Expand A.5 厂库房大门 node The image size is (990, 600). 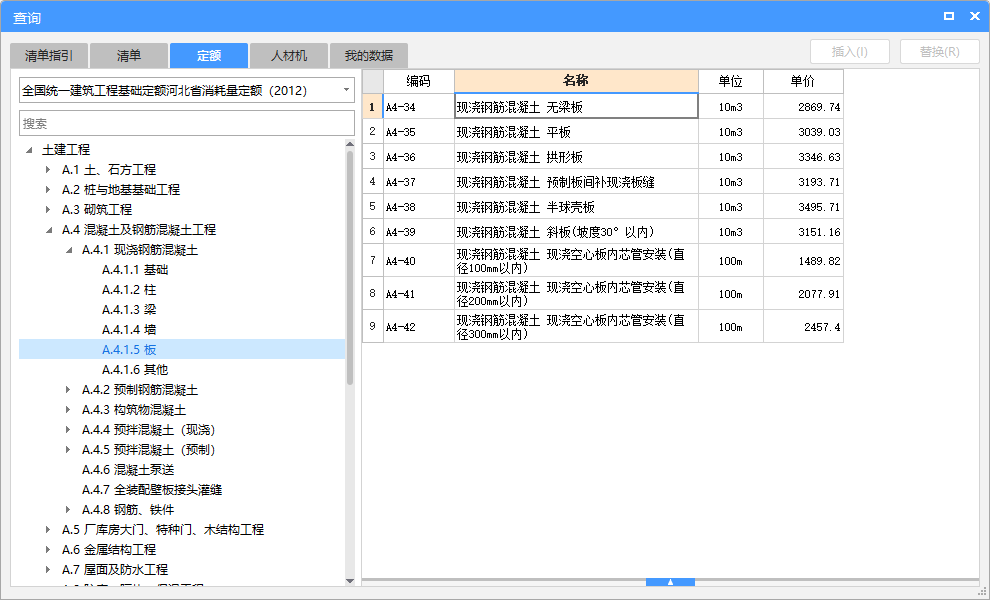tap(48, 529)
